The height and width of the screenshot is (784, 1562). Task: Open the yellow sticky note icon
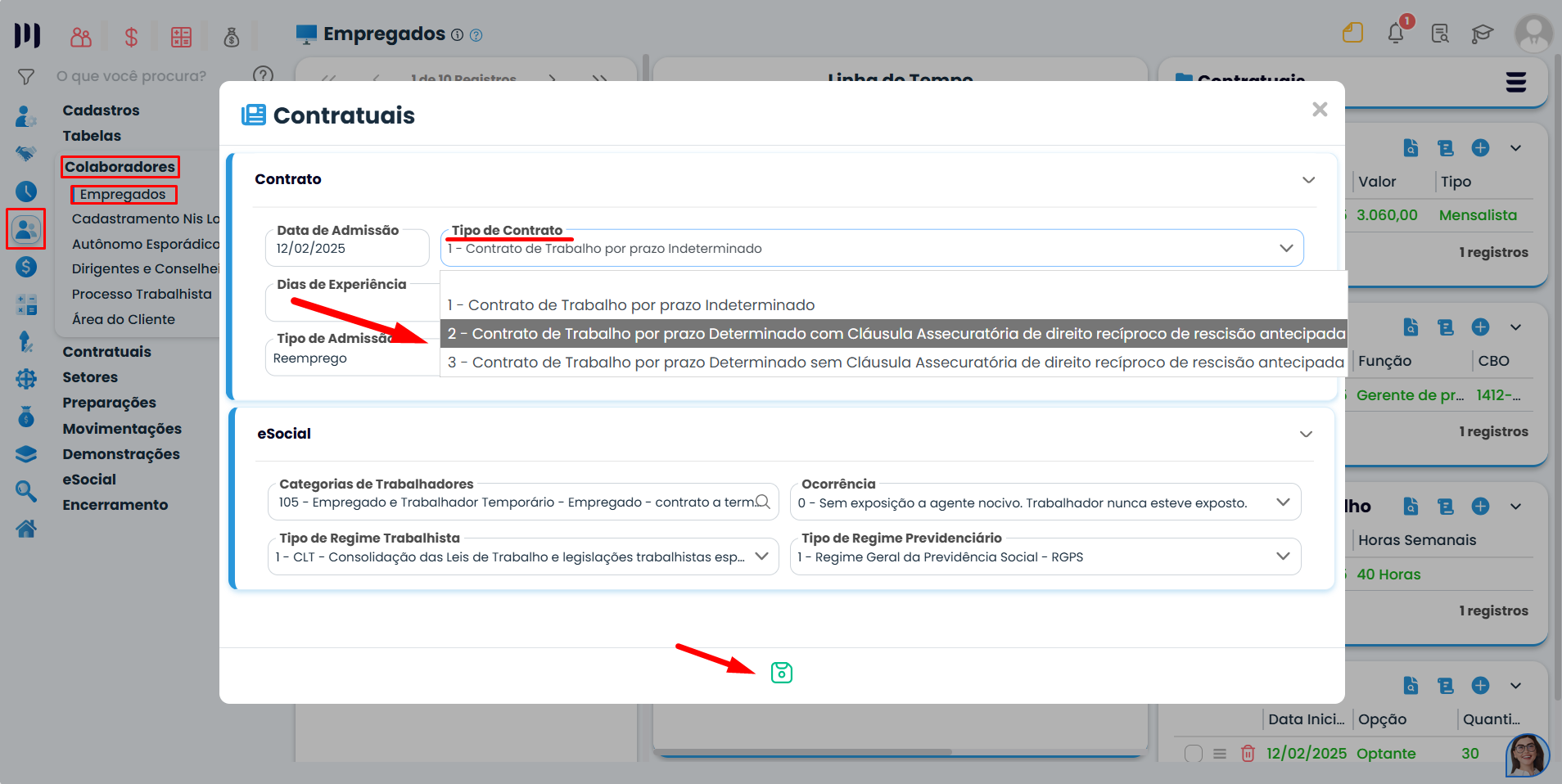point(1352,33)
